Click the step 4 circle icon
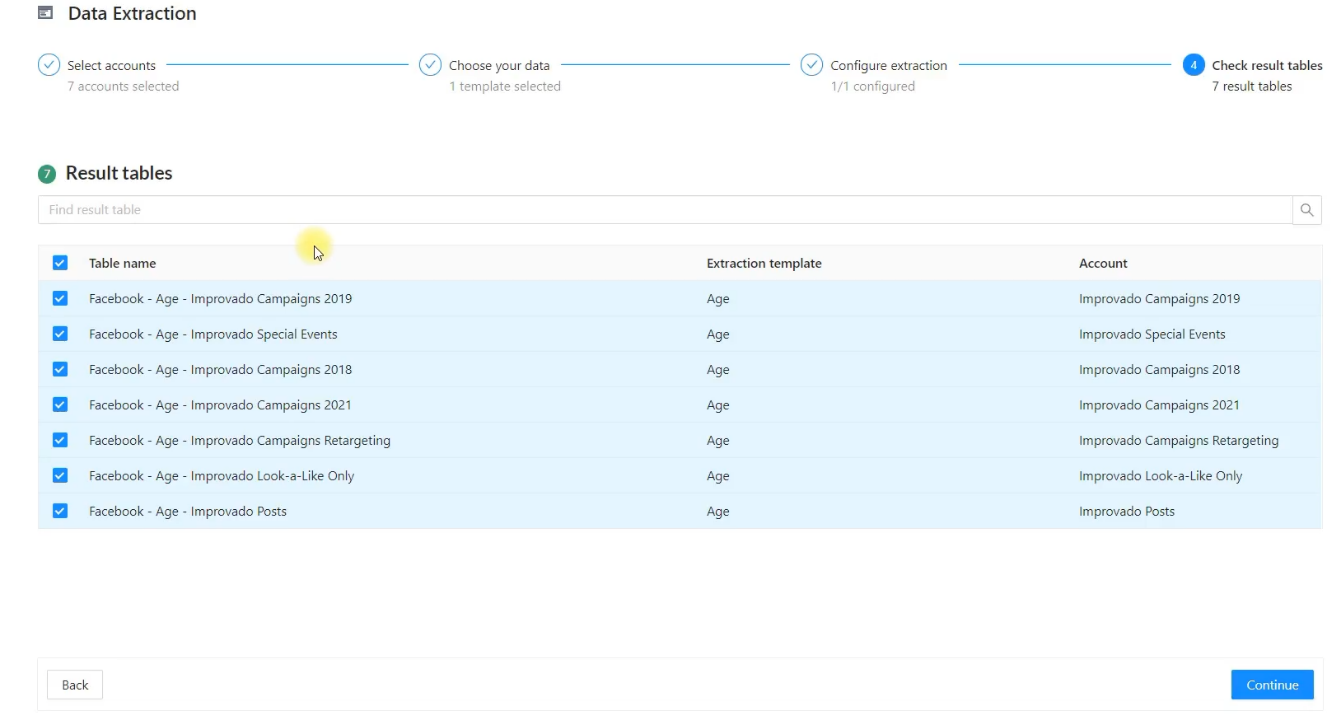This screenshot has width=1341, height=720. [x=1193, y=65]
